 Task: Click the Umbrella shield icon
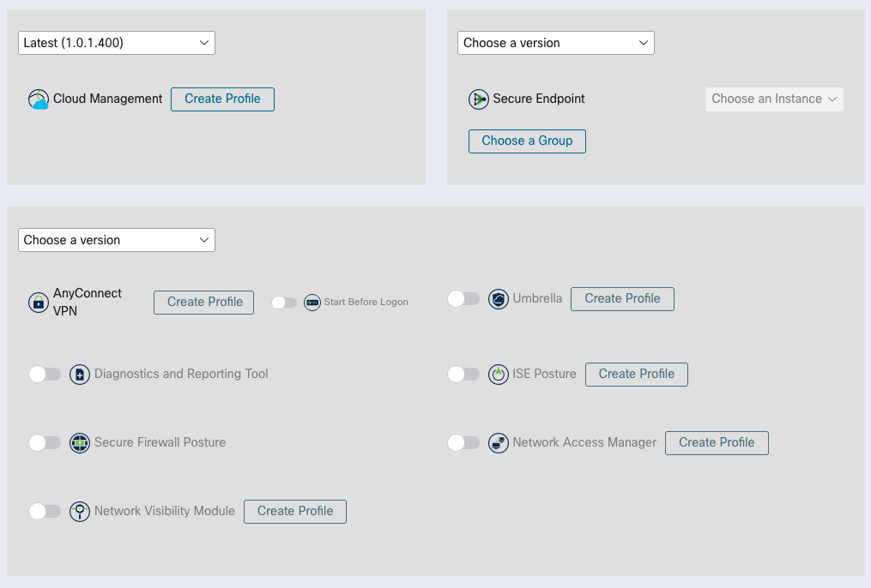(x=498, y=299)
